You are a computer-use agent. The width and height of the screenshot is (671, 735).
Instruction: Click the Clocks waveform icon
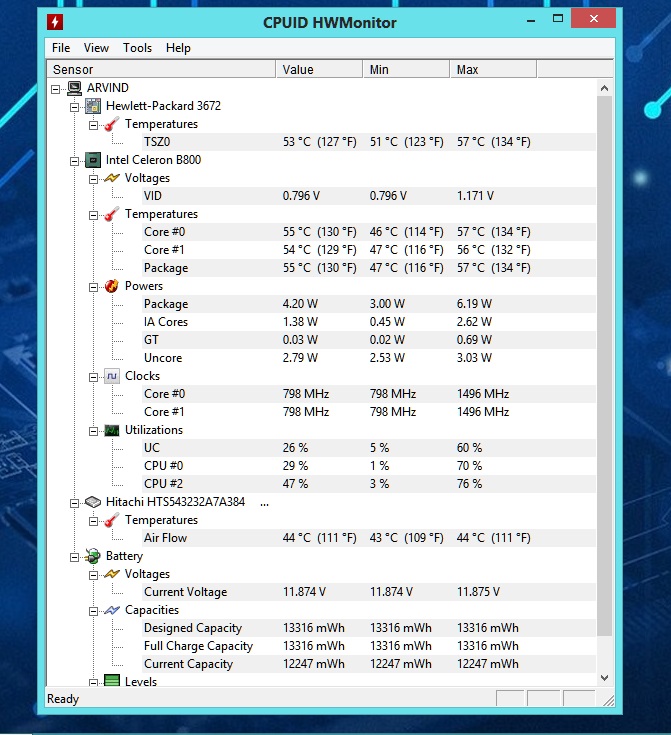112,376
